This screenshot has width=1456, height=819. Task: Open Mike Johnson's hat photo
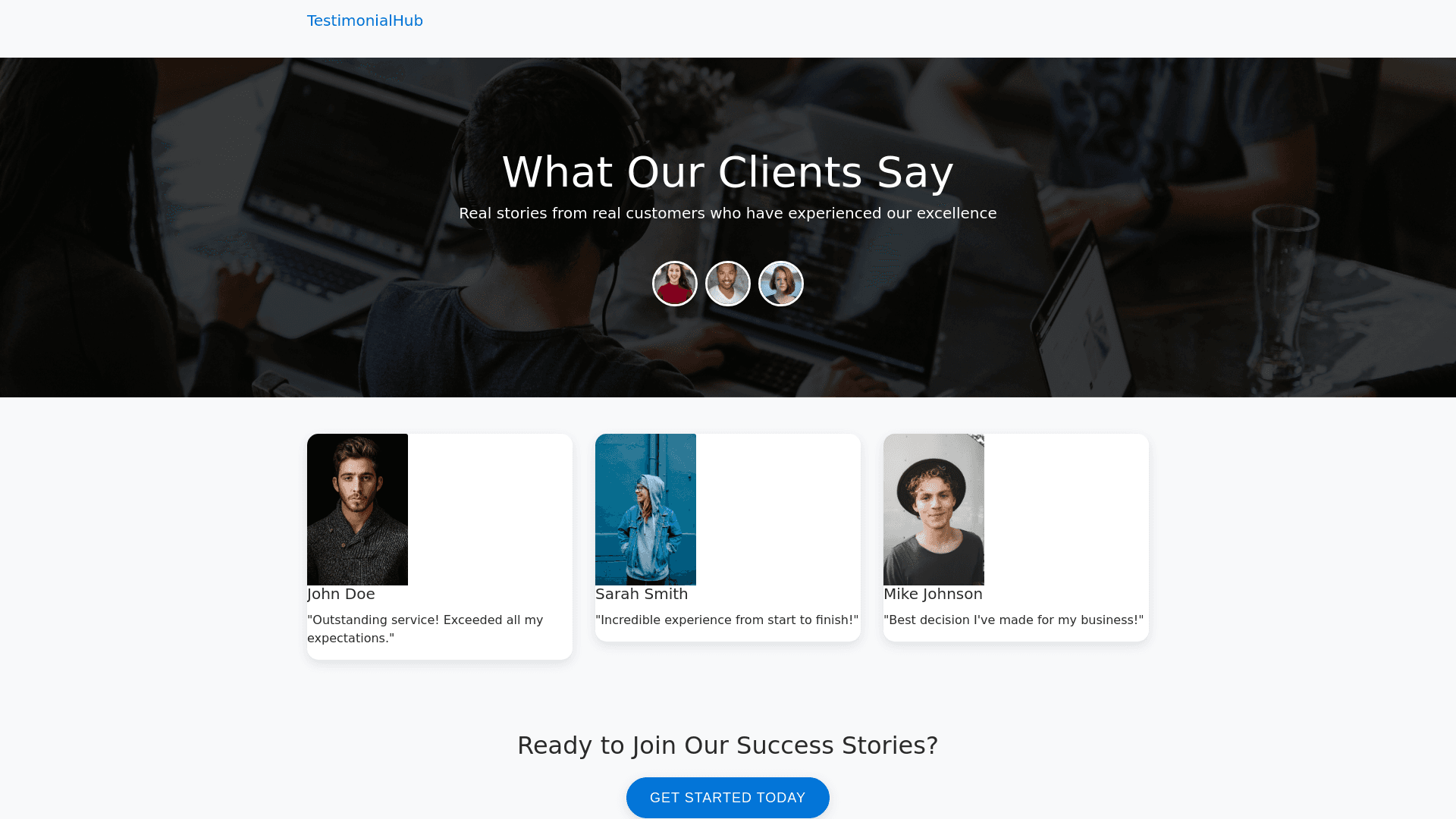click(x=934, y=510)
